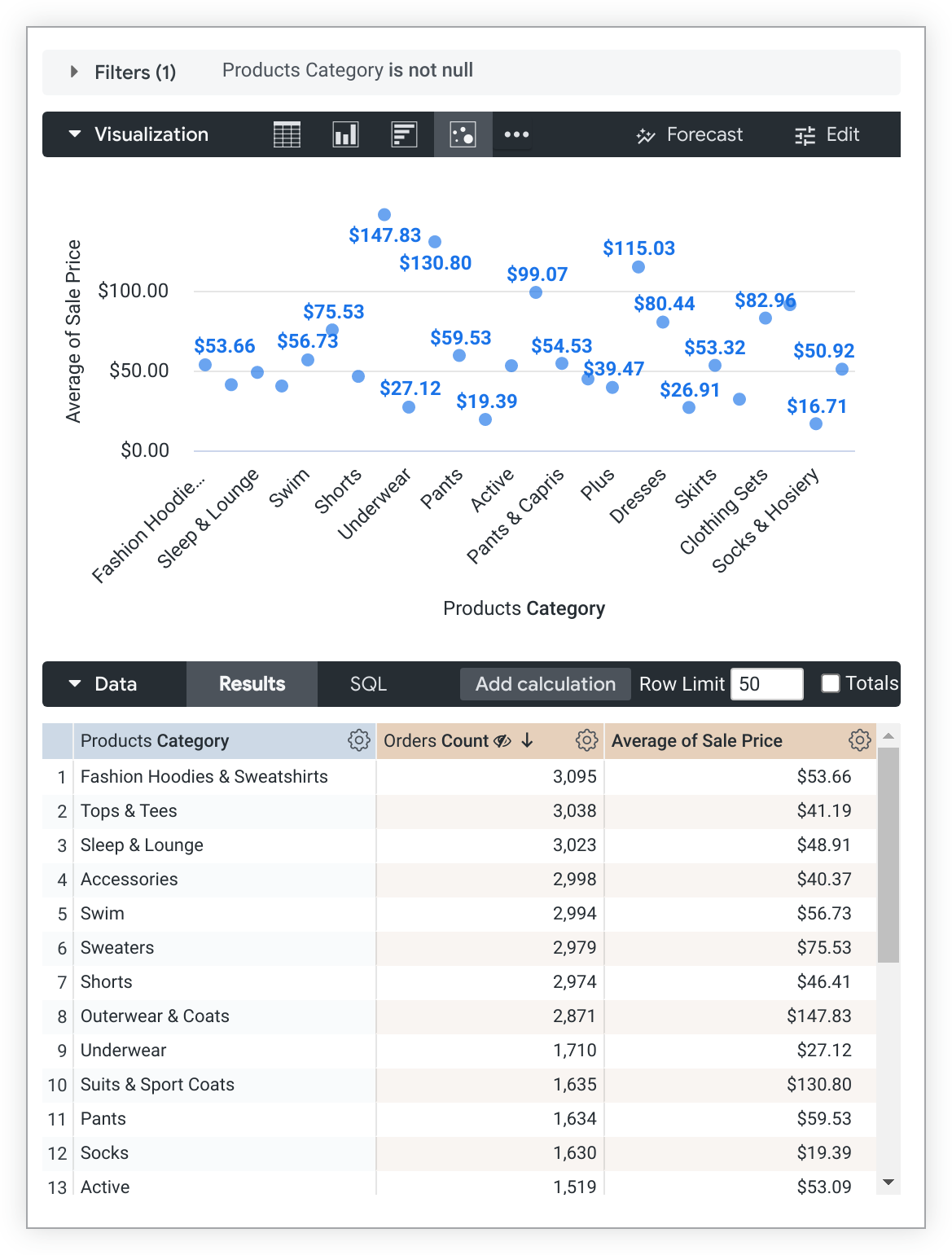The width and height of the screenshot is (952, 1255).
Task: Enable the Totals checkbox
Action: point(830,684)
